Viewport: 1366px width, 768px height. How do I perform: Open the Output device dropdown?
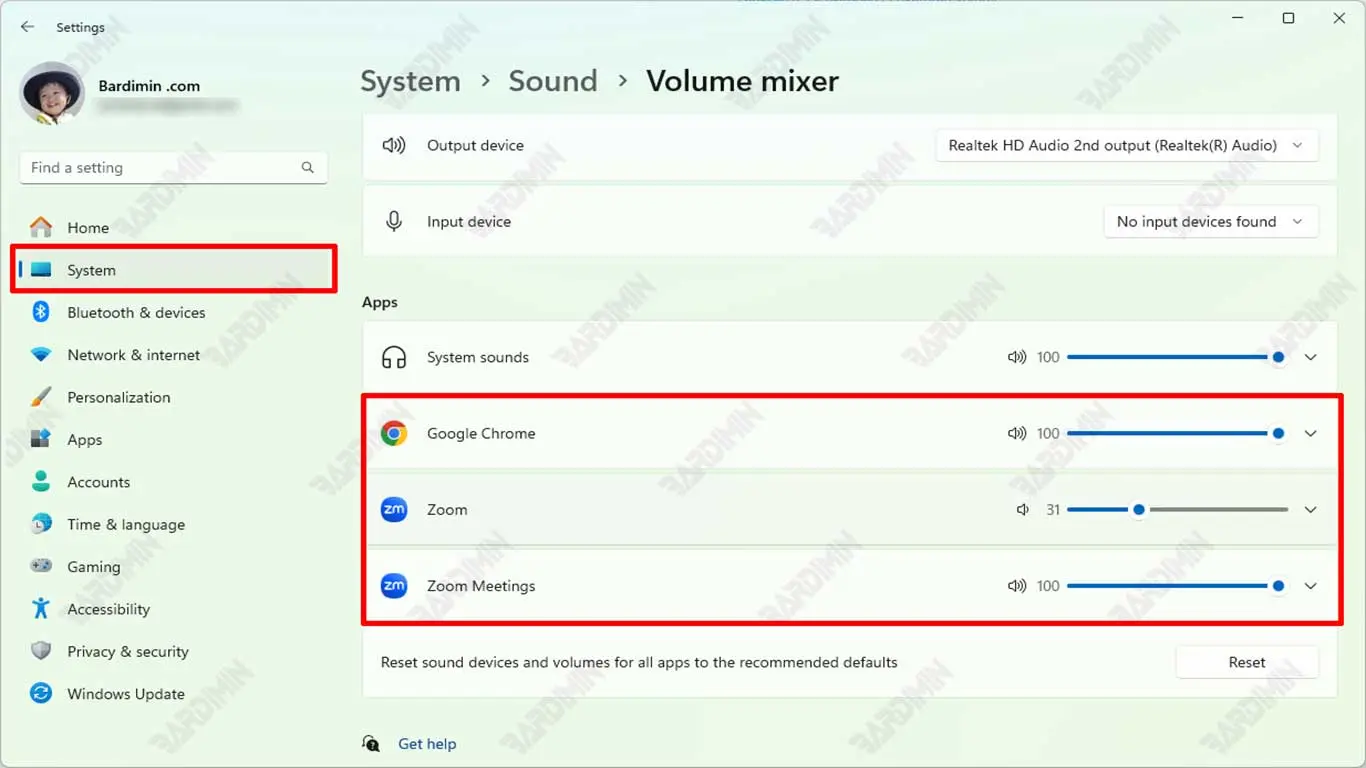1126,145
